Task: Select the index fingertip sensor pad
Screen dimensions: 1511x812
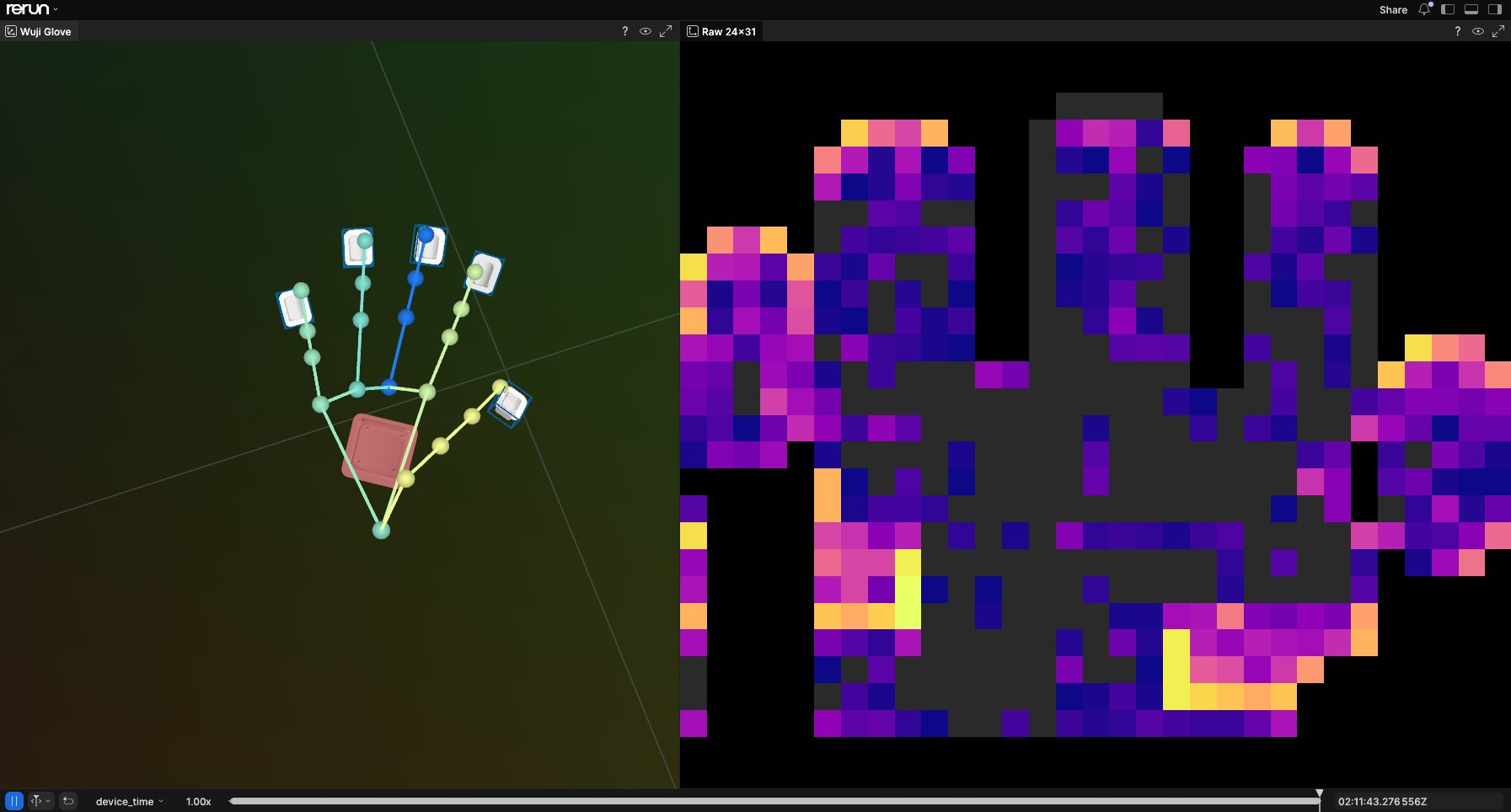Action: 485,273
